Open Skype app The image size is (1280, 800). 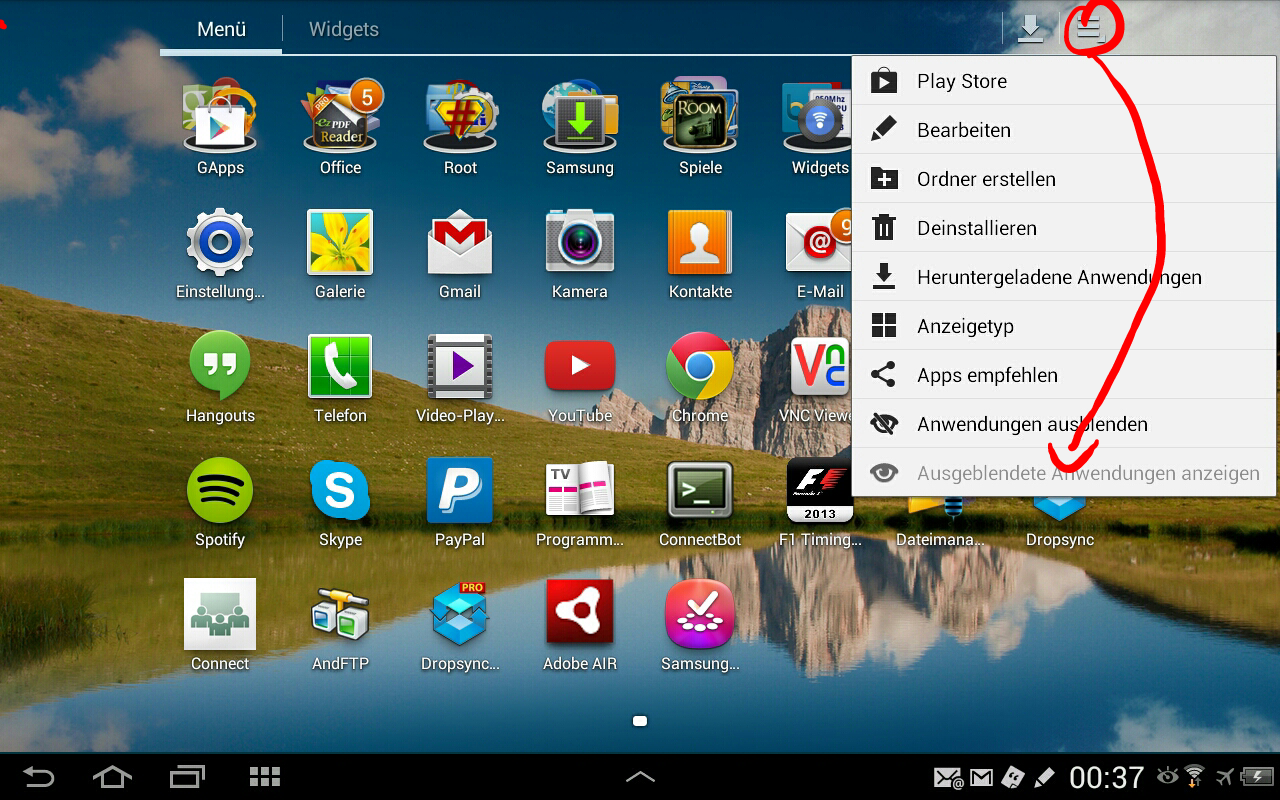340,489
